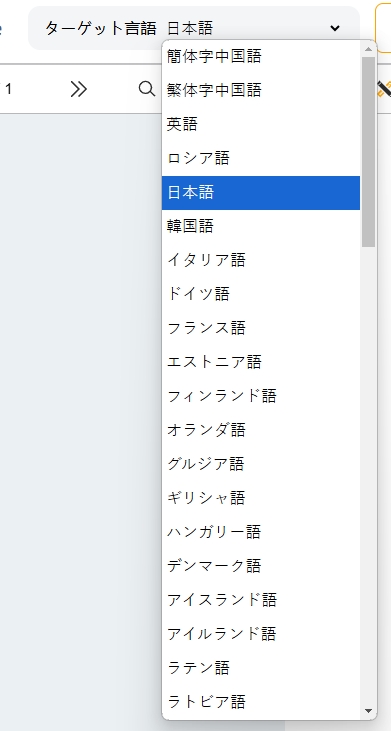The height and width of the screenshot is (731, 391).
Task: Click the ruler pencil icon at right
Action: 384,89
